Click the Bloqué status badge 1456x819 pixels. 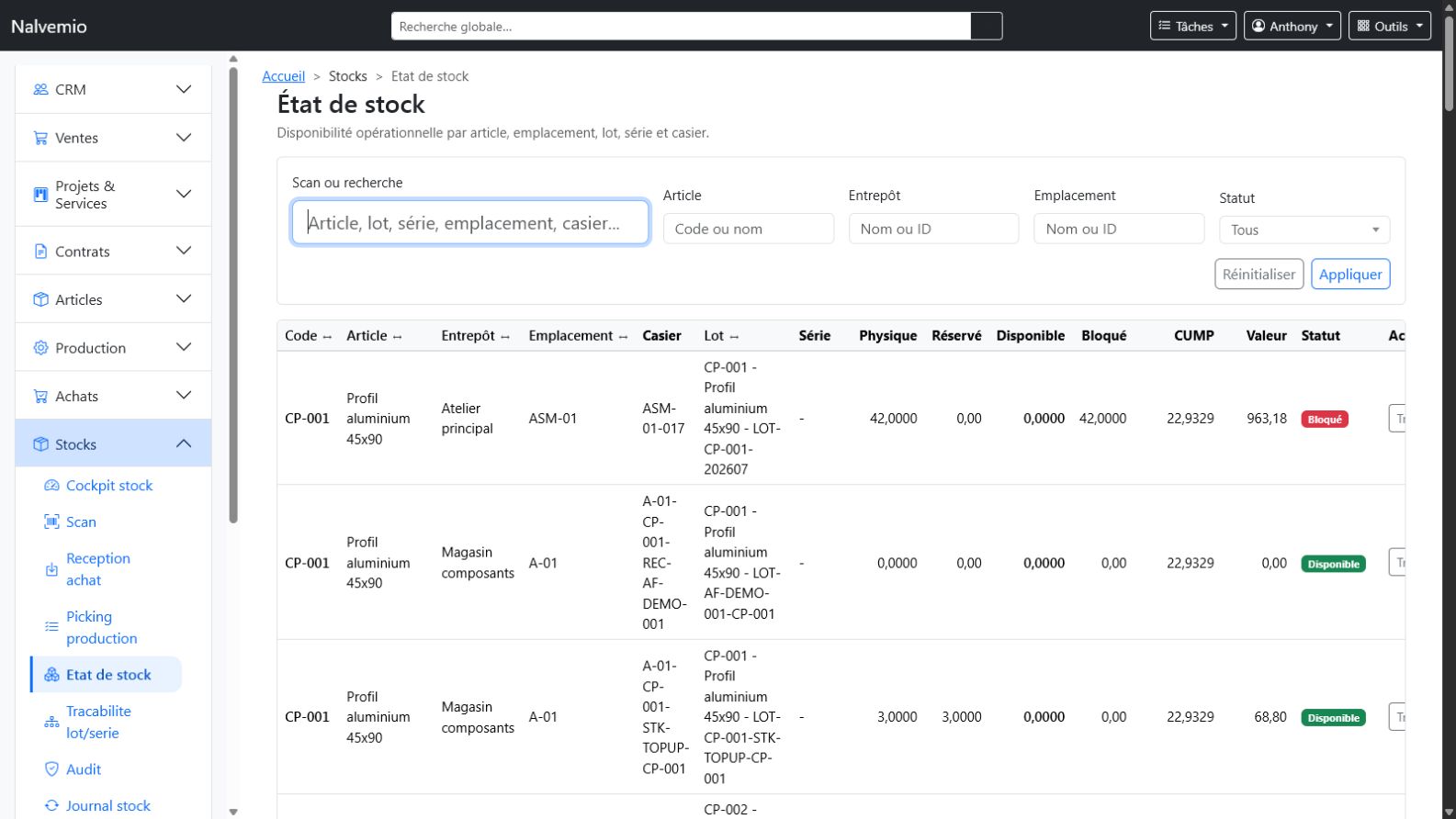pos(1325,419)
